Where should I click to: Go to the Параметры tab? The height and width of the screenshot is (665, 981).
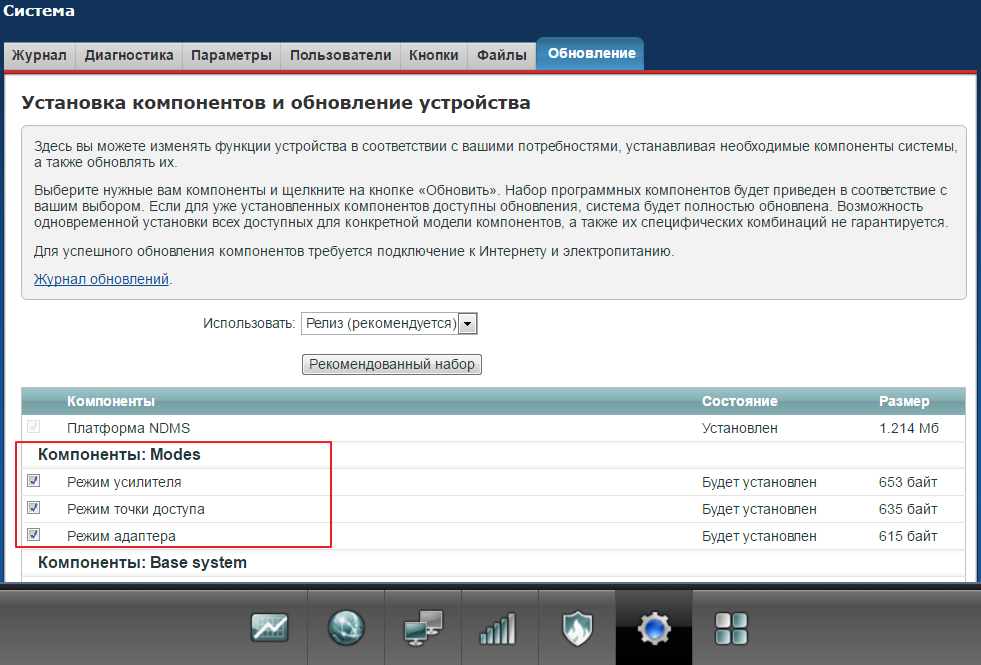[x=231, y=56]
